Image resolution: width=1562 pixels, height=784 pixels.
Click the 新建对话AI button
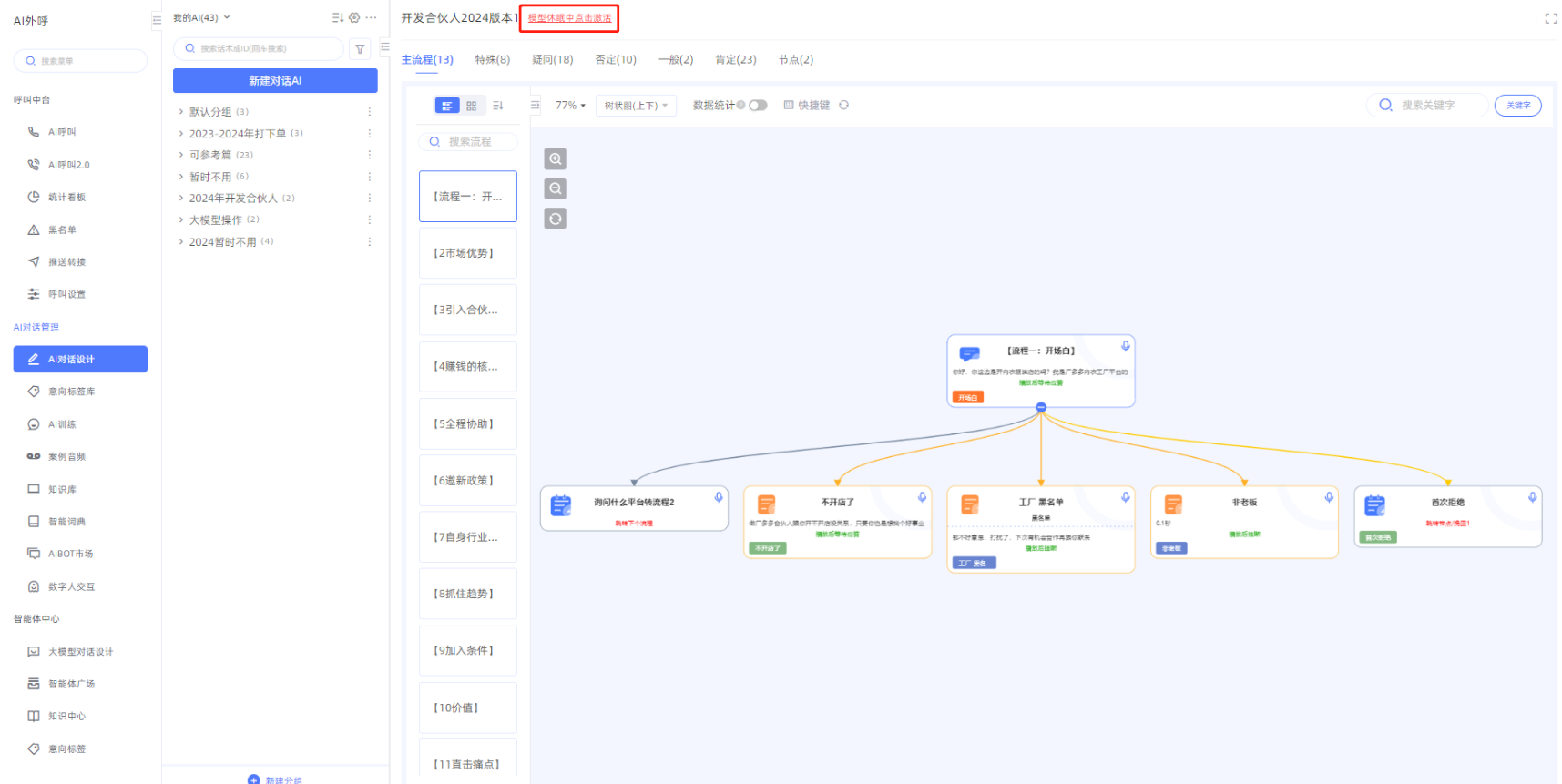275,81
